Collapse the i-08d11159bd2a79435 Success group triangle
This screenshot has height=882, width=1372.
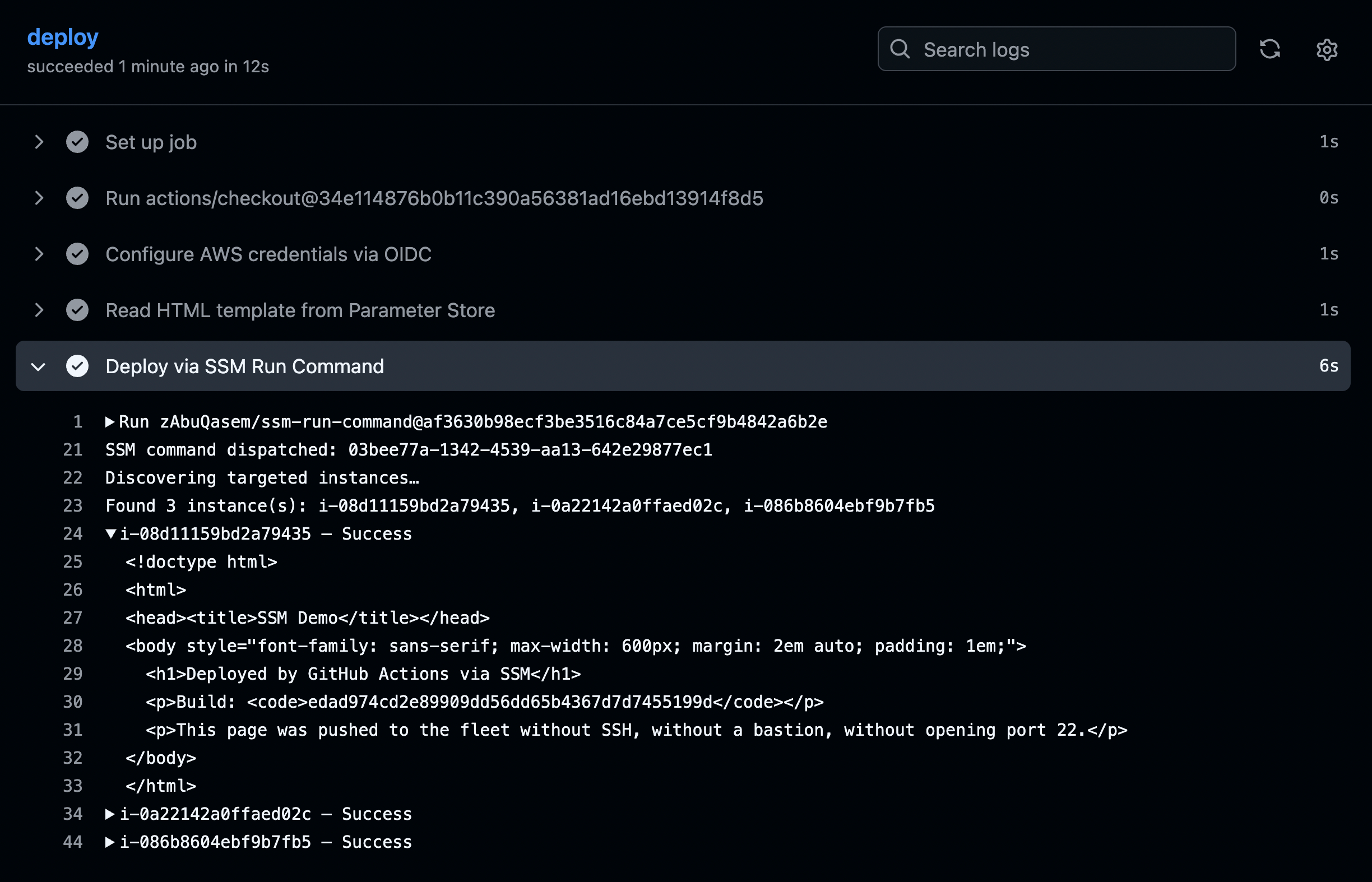[110, 534]
